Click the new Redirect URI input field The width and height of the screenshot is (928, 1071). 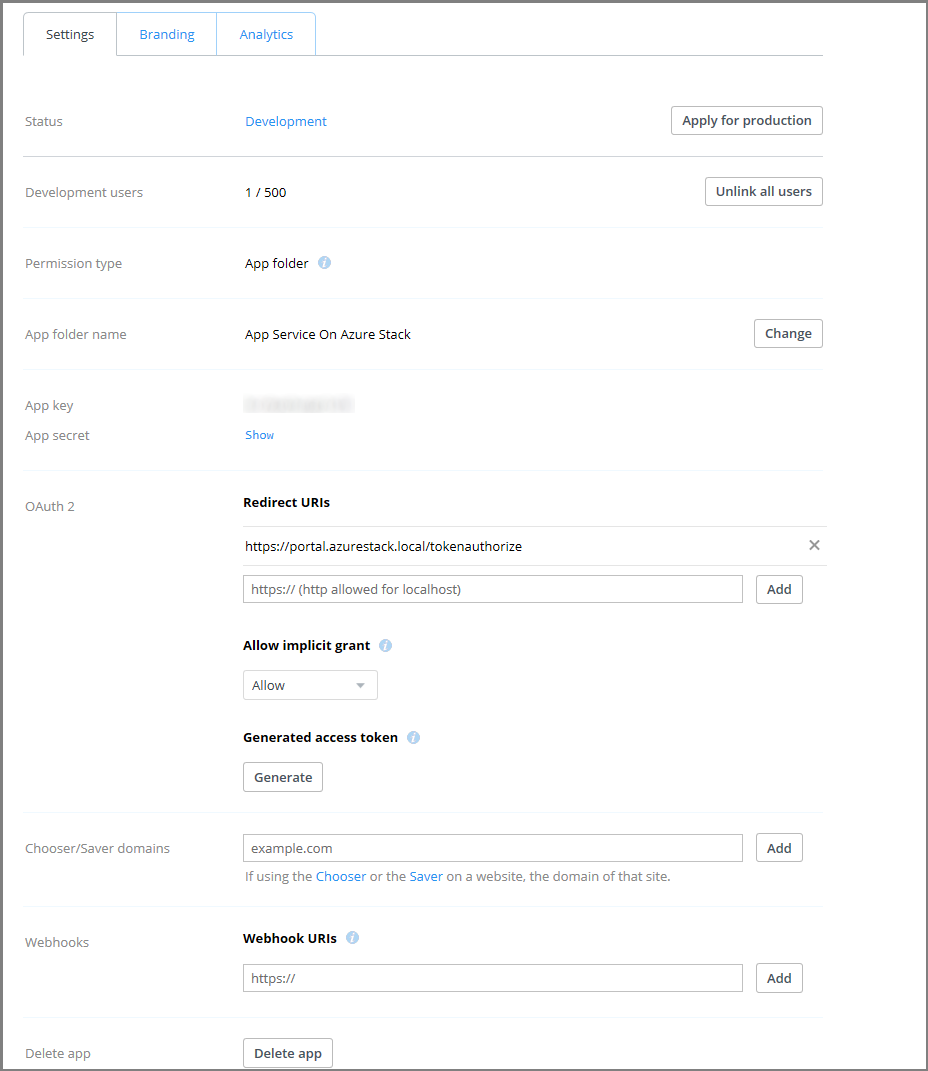coord(492,589)
